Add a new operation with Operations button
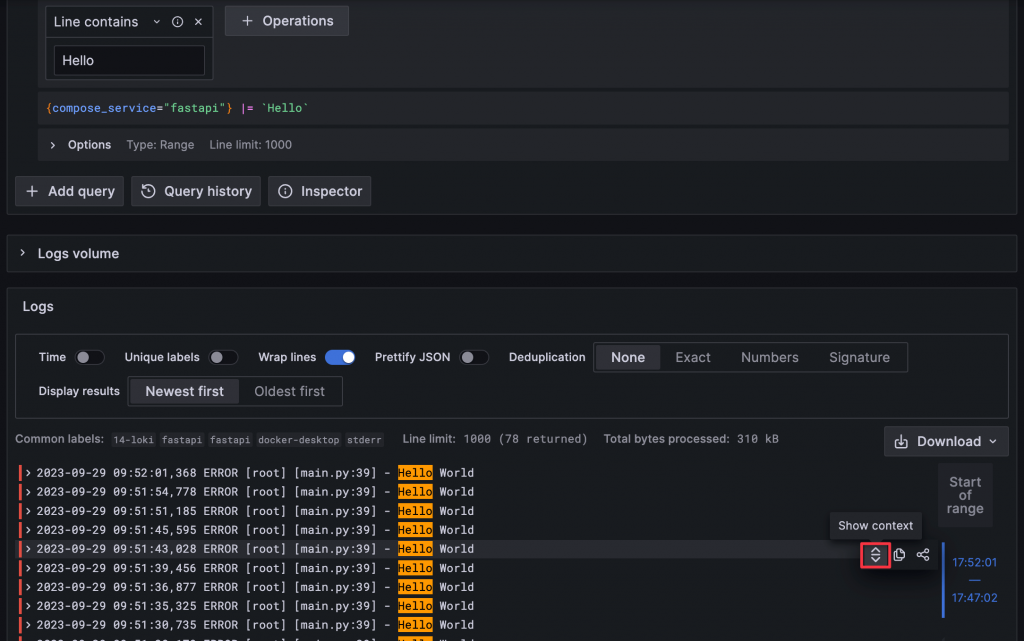Screen dimensions: 1024x641 [x=287, y=21]
